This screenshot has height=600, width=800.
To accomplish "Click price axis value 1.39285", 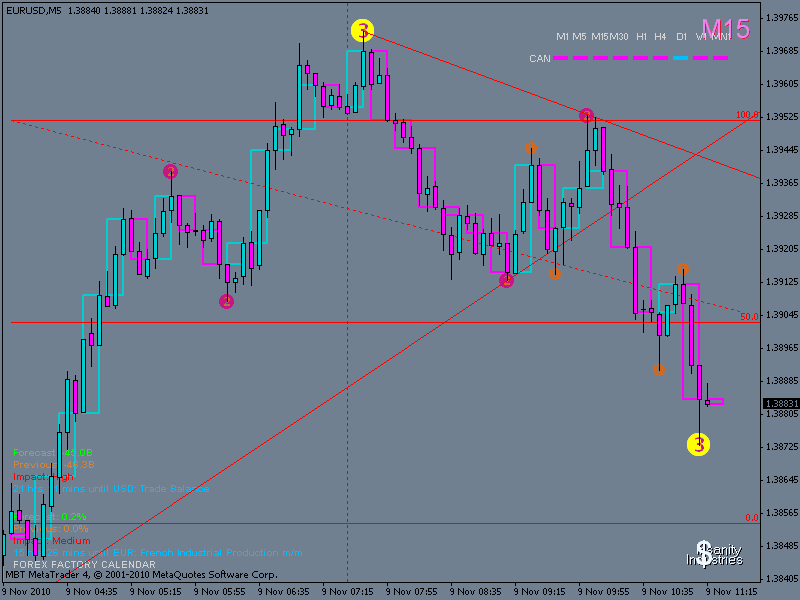I will pos(782,216).
